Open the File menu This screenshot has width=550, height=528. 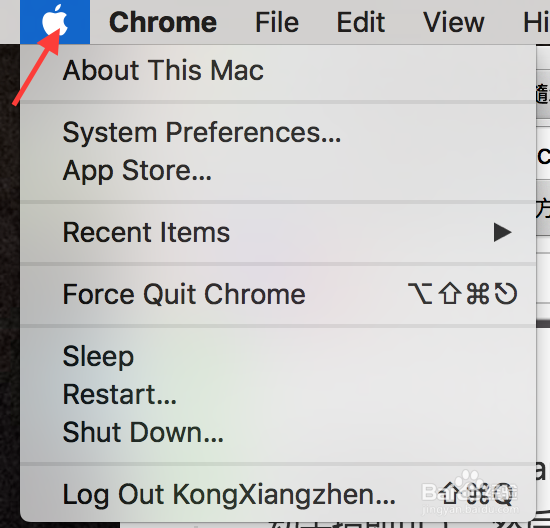(x=277, y=22)
